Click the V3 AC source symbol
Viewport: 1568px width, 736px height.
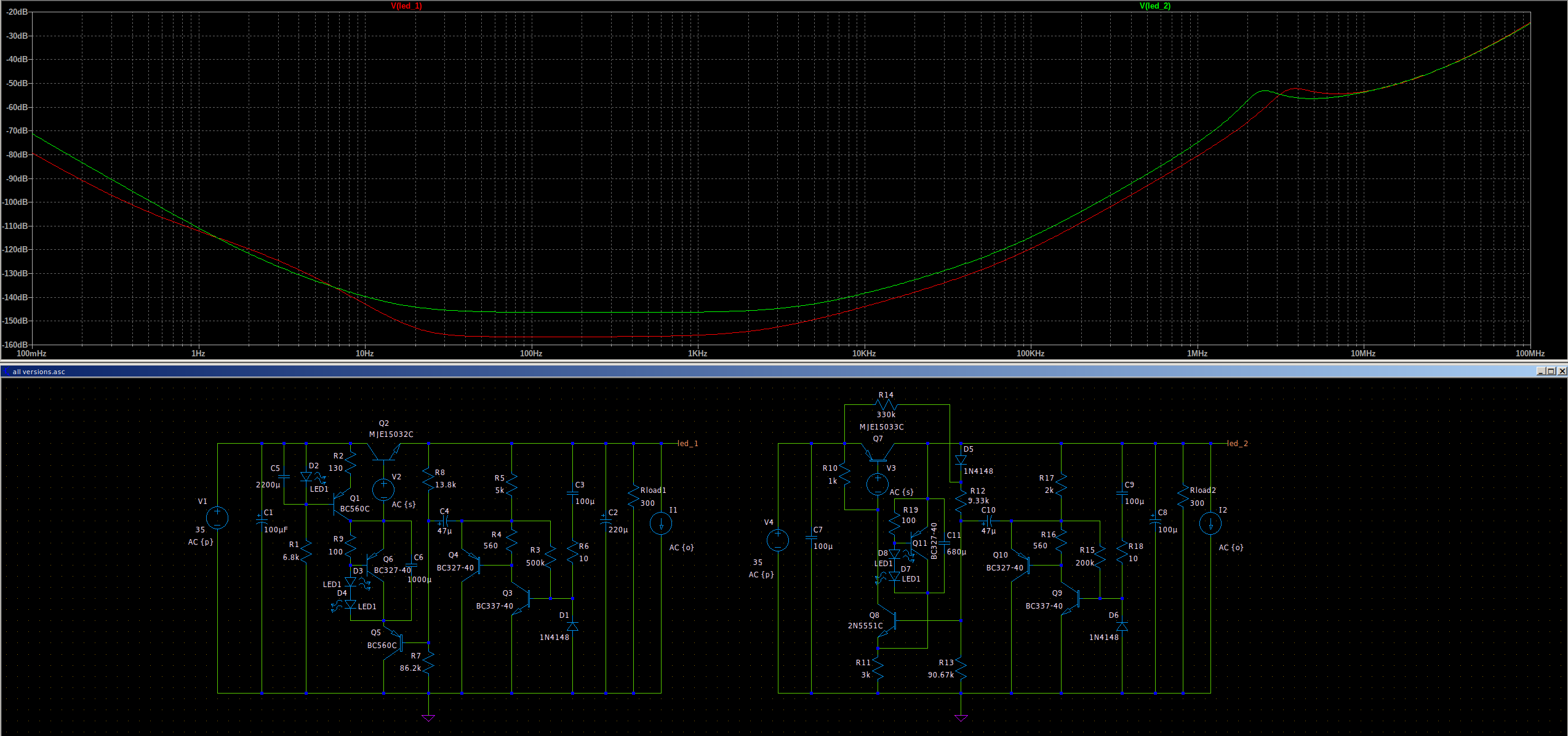pos(878,484)
